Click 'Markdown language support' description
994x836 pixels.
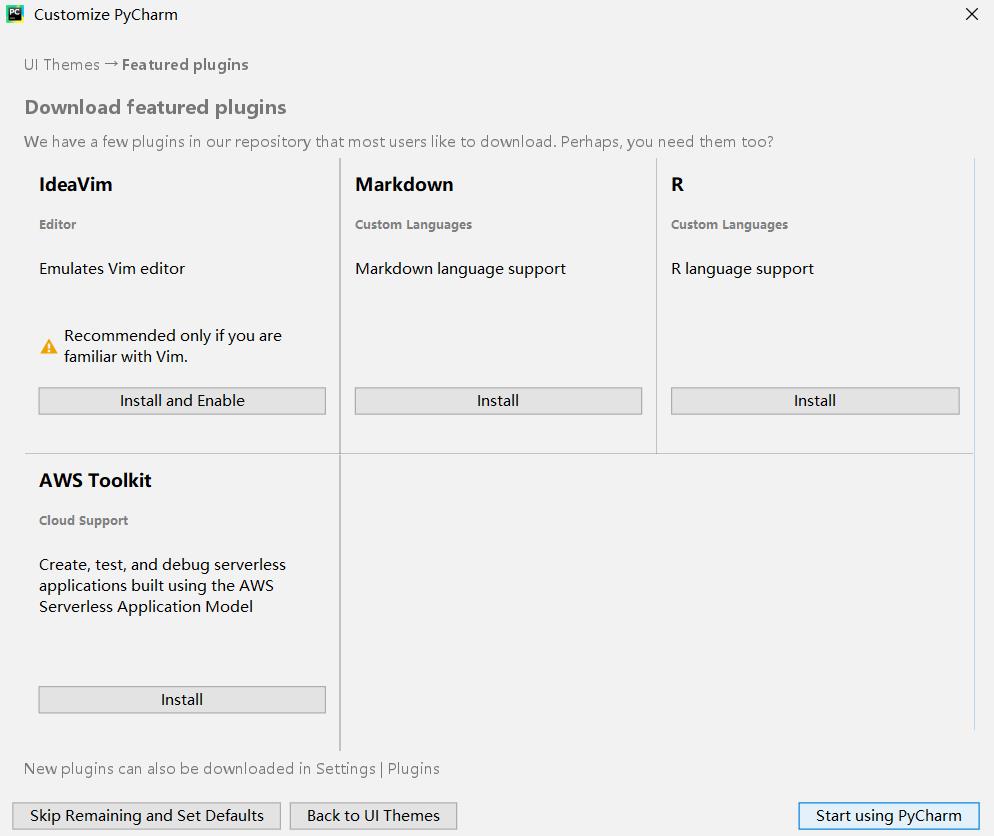coord(460,269)
